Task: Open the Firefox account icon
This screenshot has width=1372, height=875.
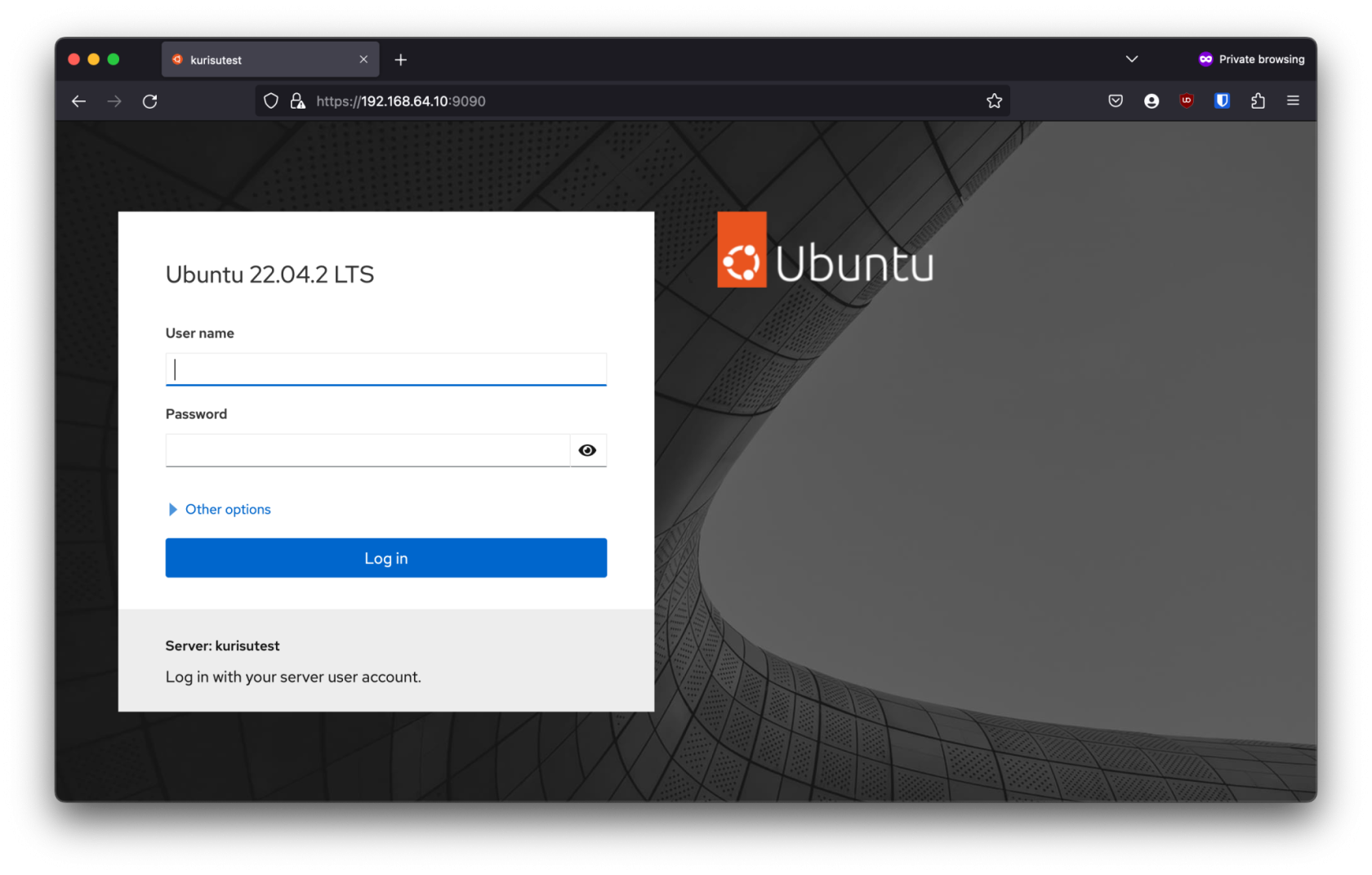Action: (1151, 101)
